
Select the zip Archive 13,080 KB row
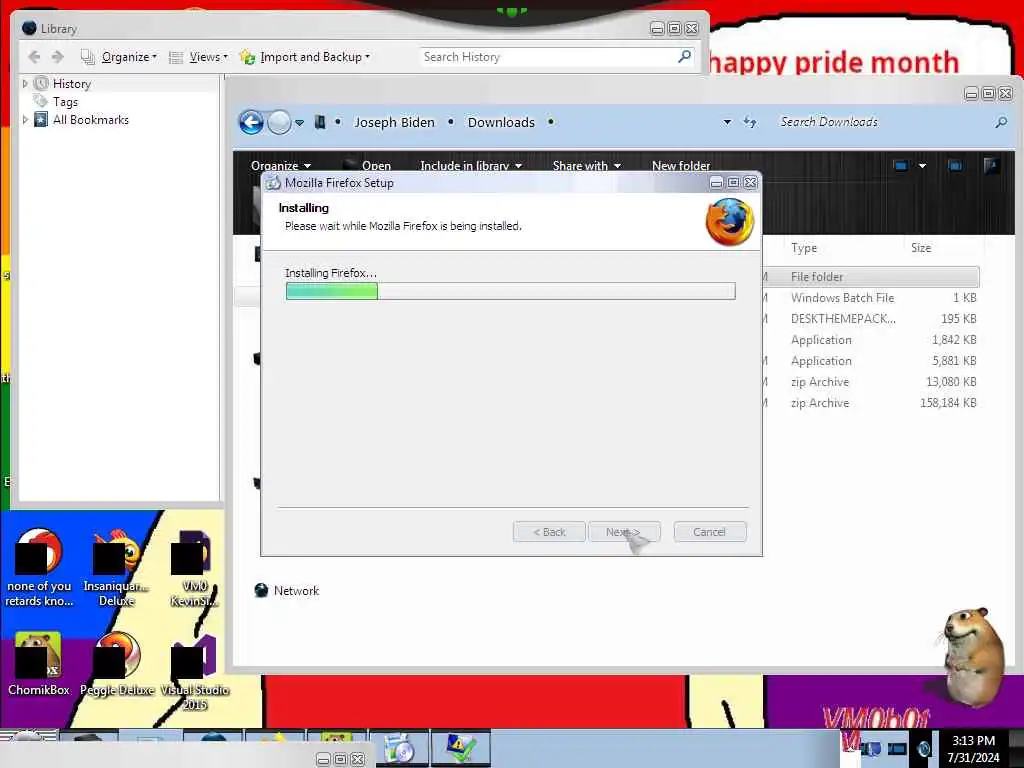coord(871,381)
